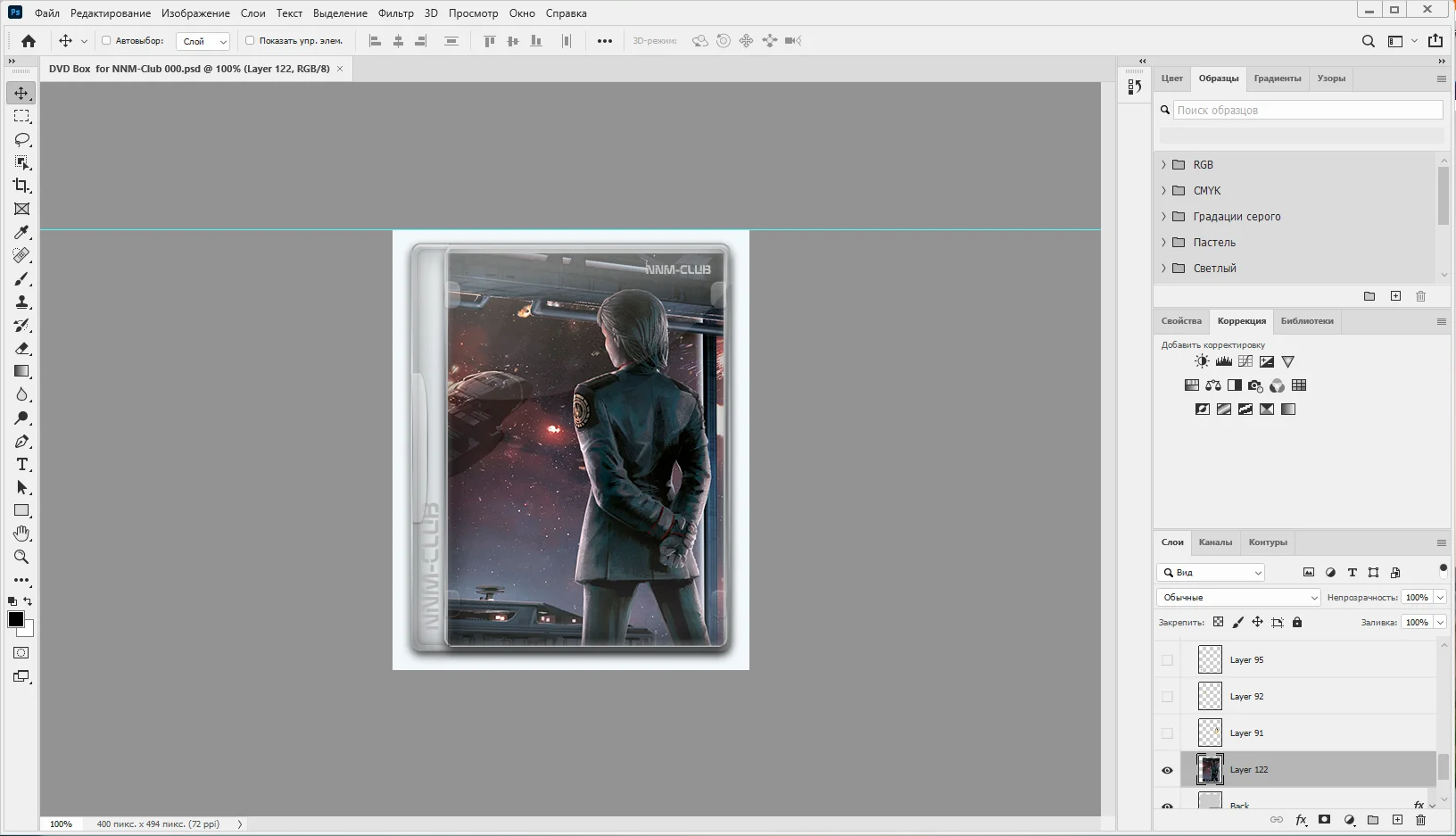Open the search magnifier in options bar

coord(1368,41)
